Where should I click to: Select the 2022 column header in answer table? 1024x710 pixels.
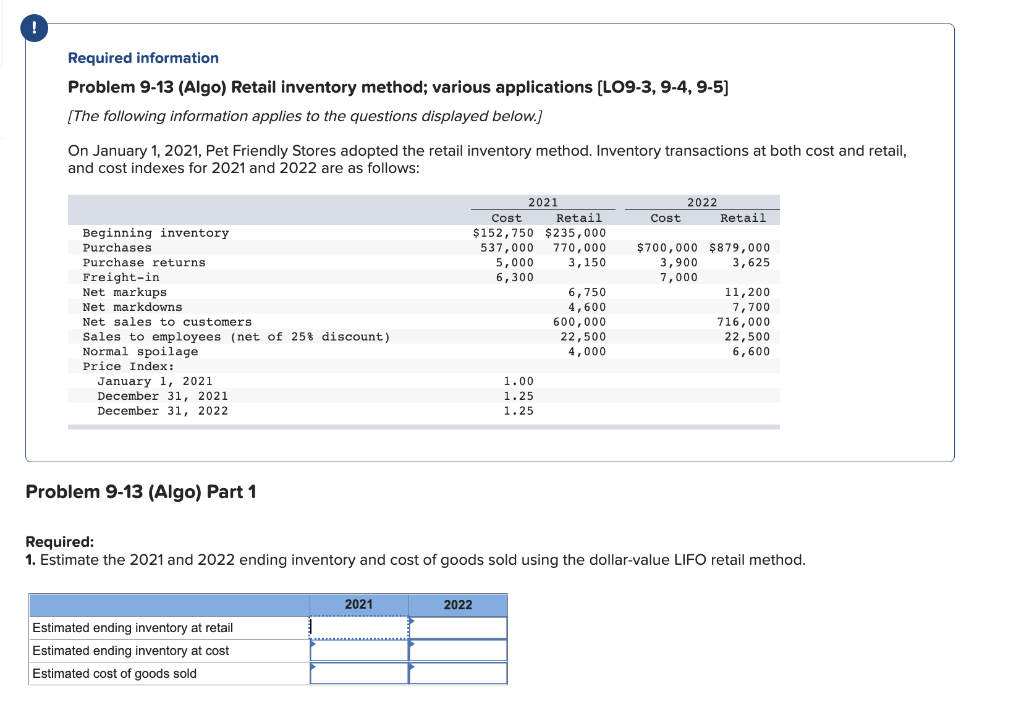tap(458, 604)
